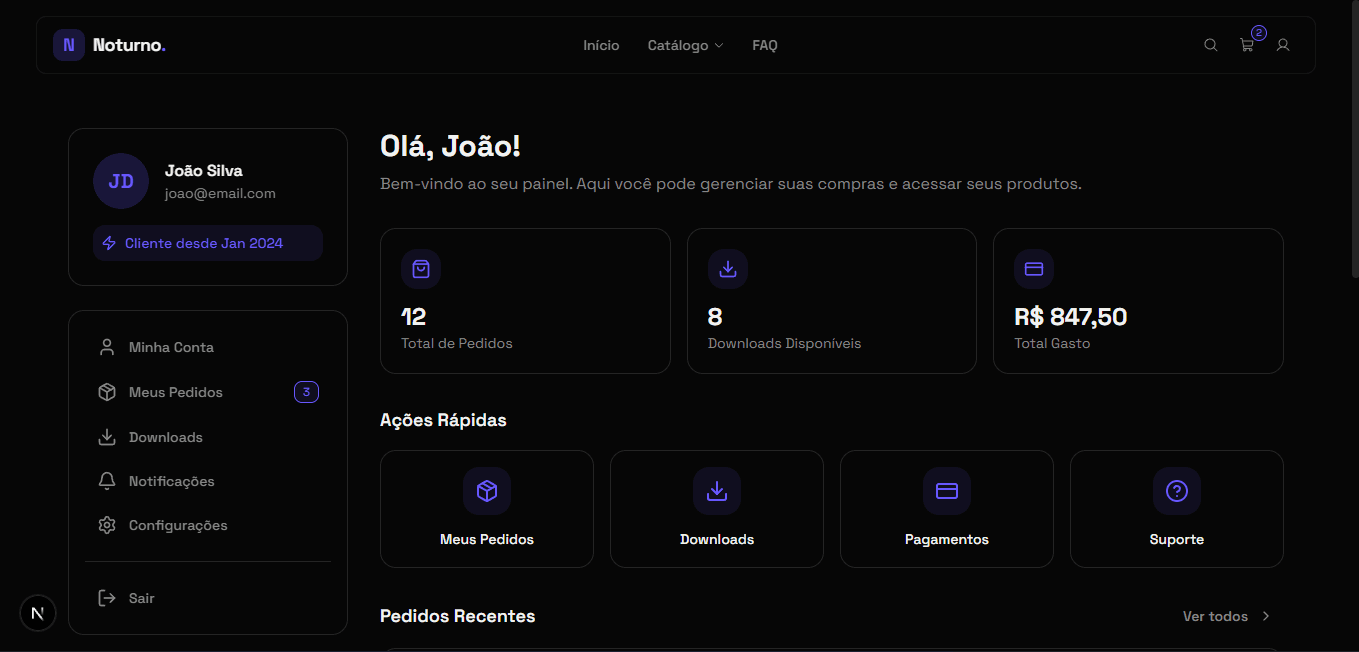This screenshot has height=652, width=1359.
Task: Click the joao@email.com text
Action: pyautogui.click(x=220, y=193)
